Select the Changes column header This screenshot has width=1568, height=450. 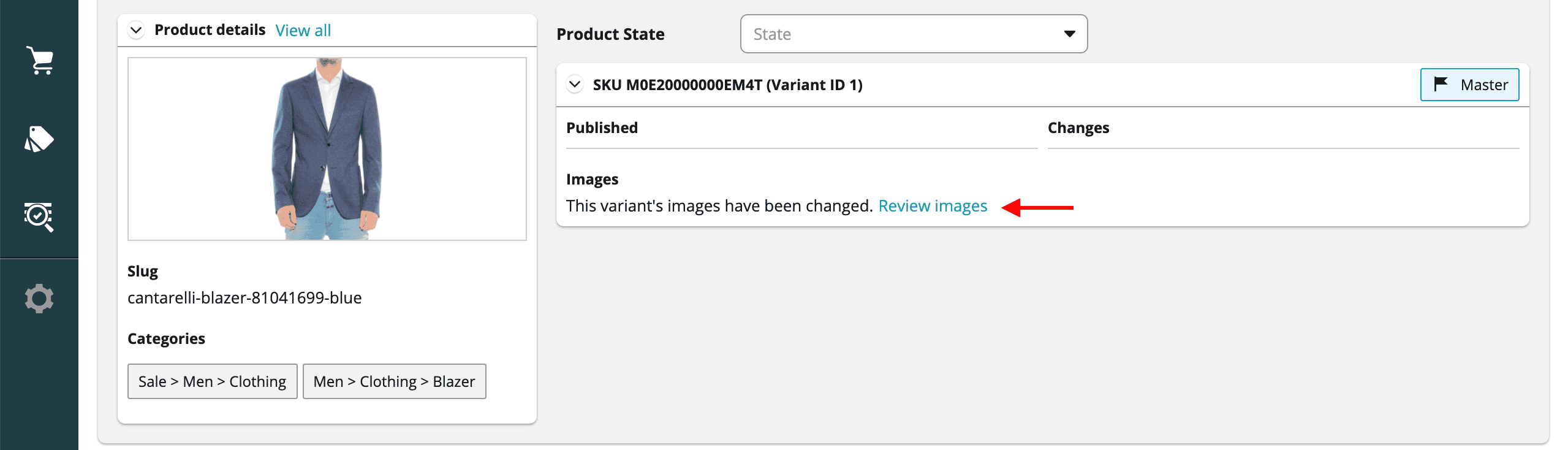click(1078, 128)
